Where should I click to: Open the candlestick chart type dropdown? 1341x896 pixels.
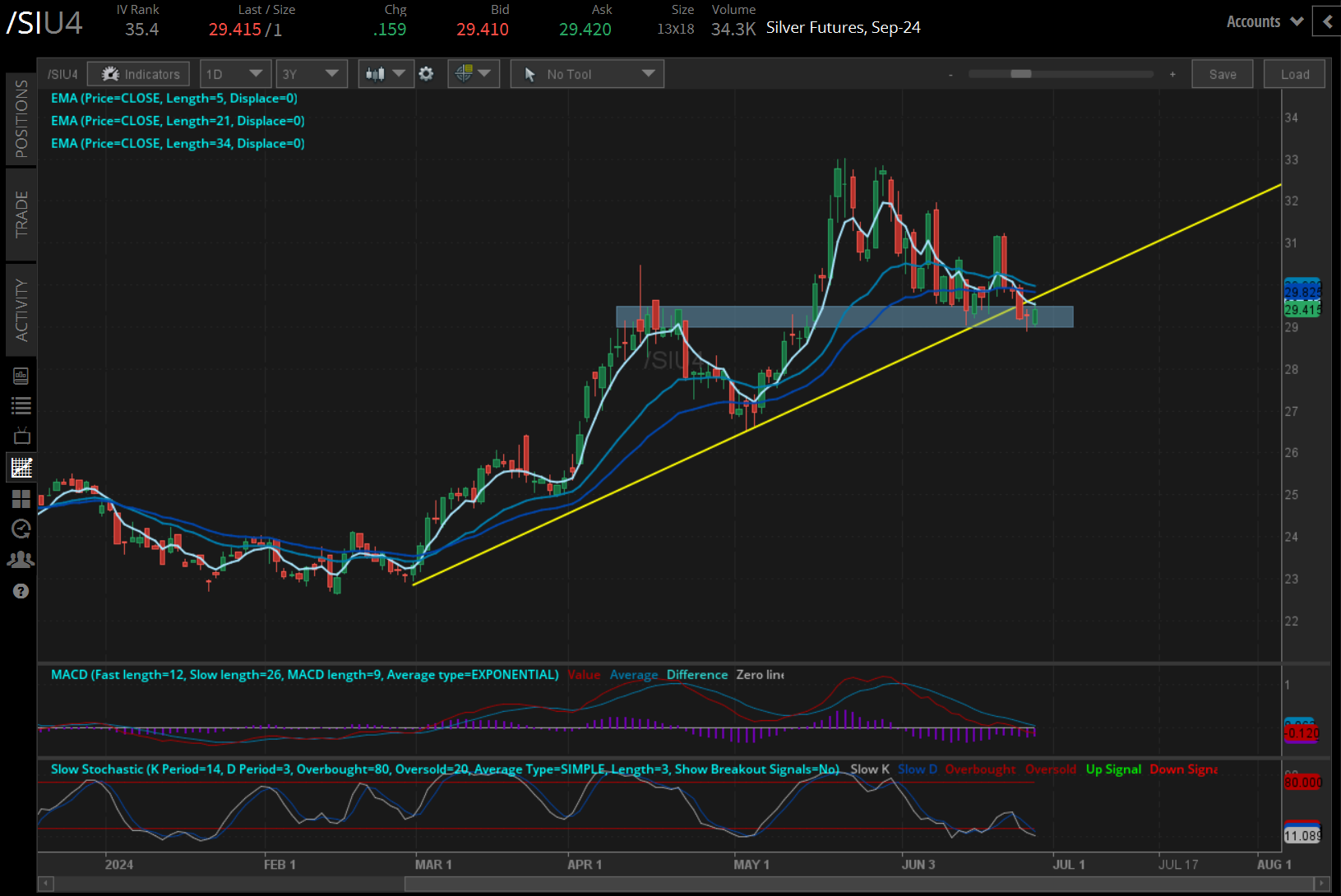coord(385,74)
